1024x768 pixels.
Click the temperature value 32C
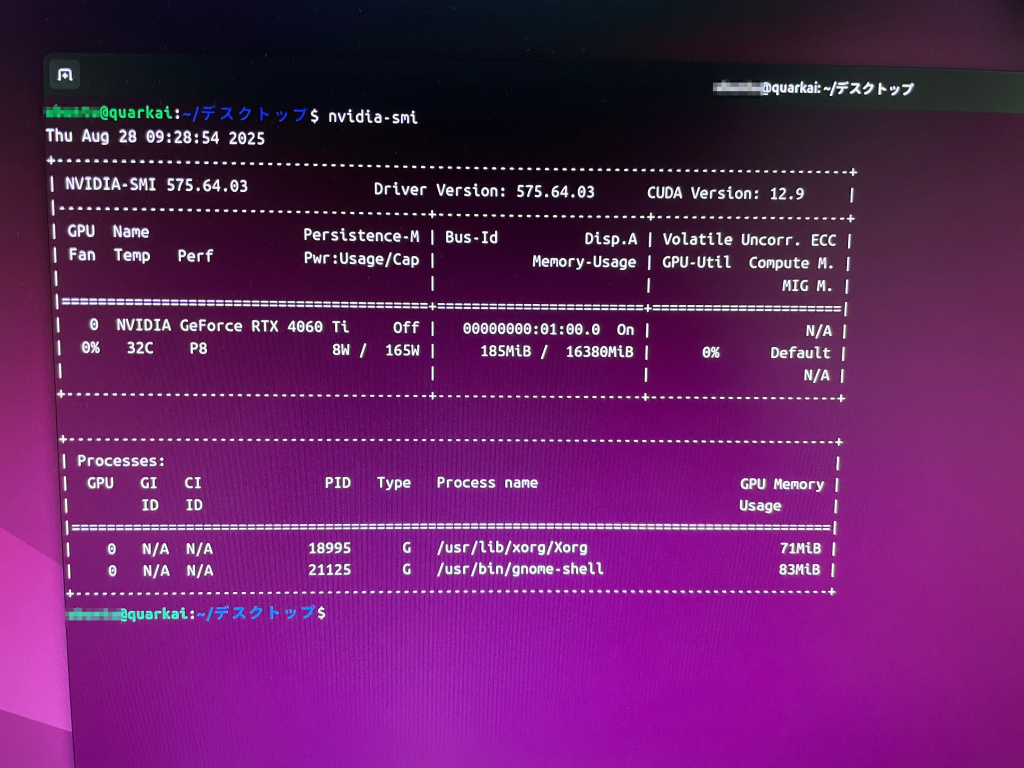(x=140, y=348)
